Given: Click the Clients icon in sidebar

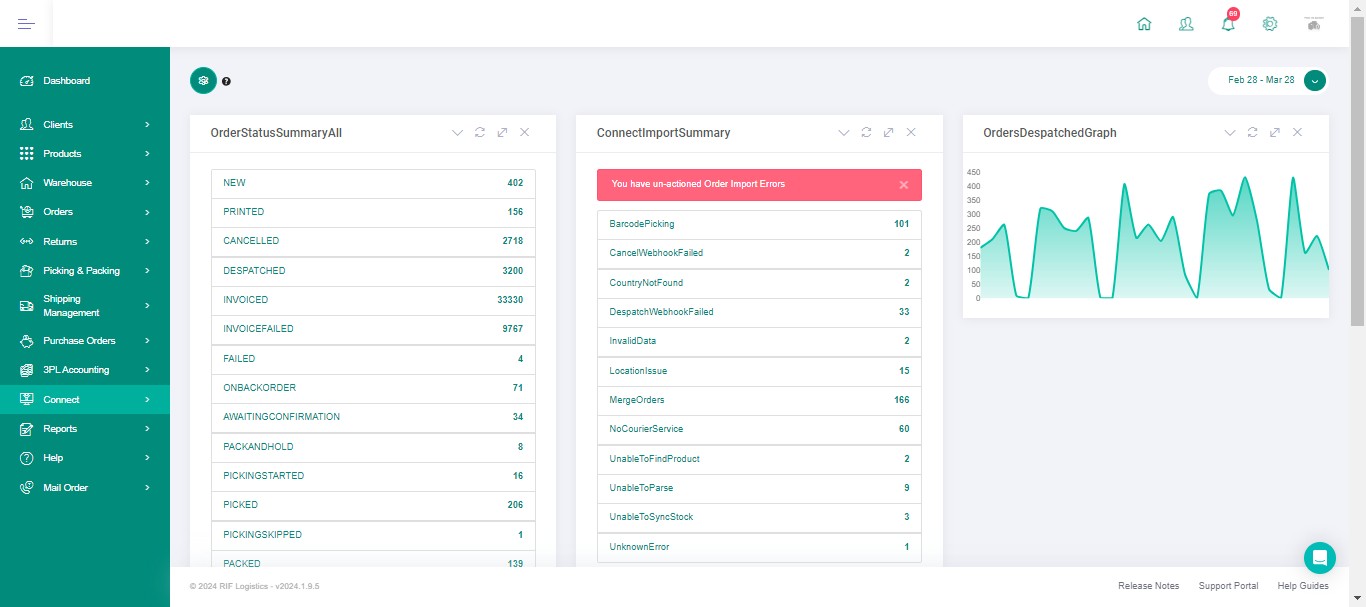Looking at the screenshot, I should pos(27,125).
